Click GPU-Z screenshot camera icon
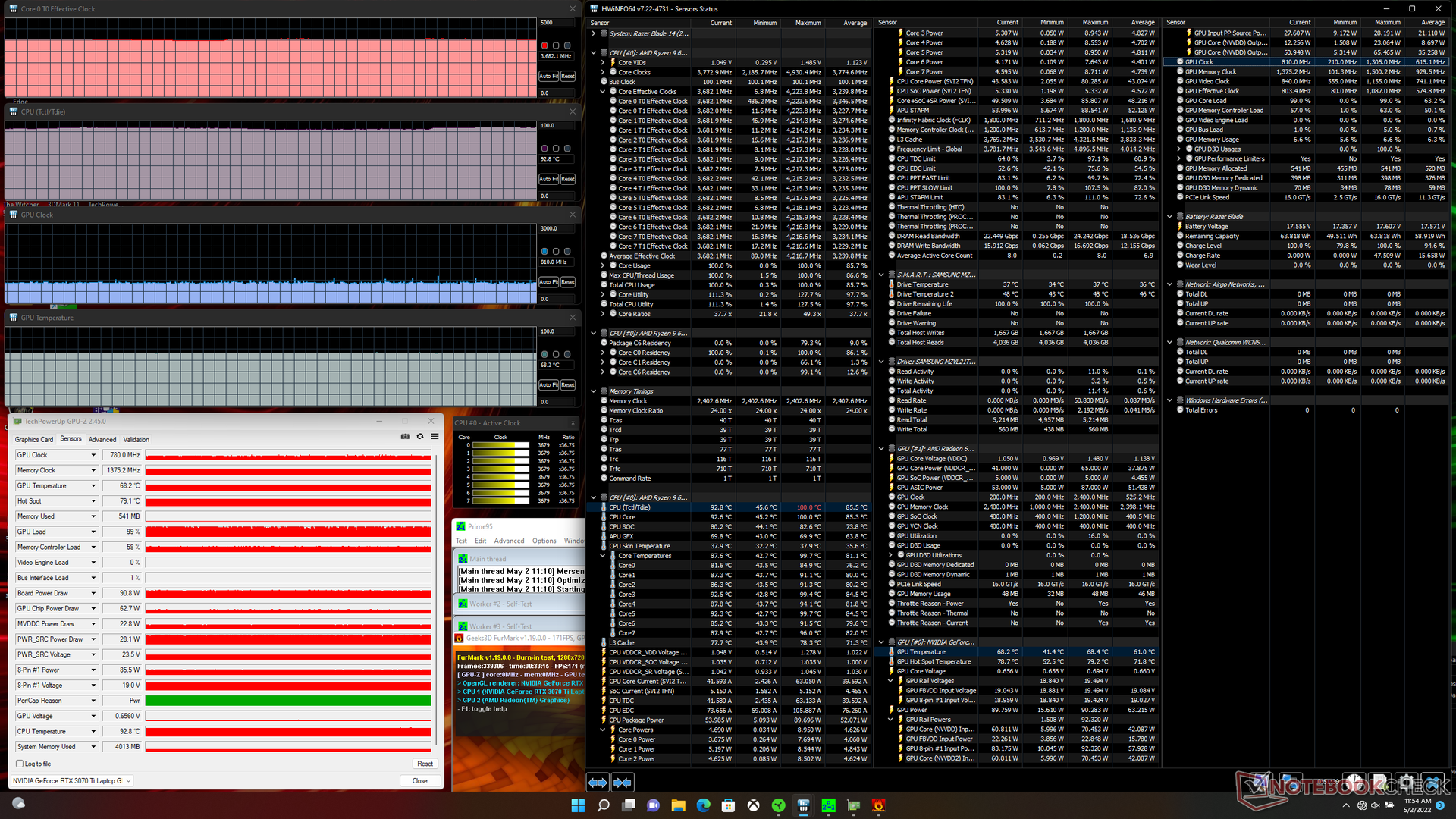Image resolution: width=1456 pixels, height=819 pixels. tap(406, 436)
